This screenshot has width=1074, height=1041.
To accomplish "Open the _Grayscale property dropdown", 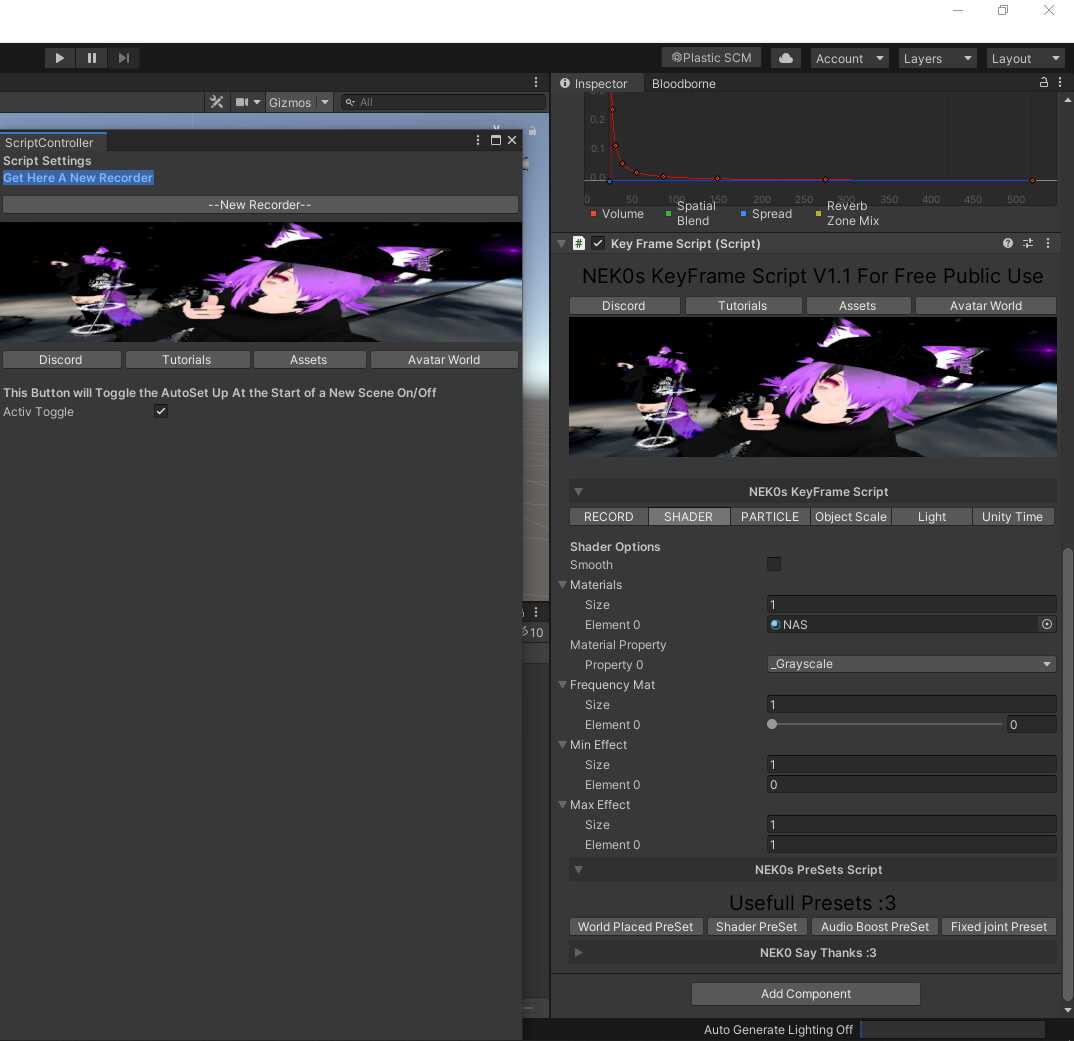I will tap(911, 664).
